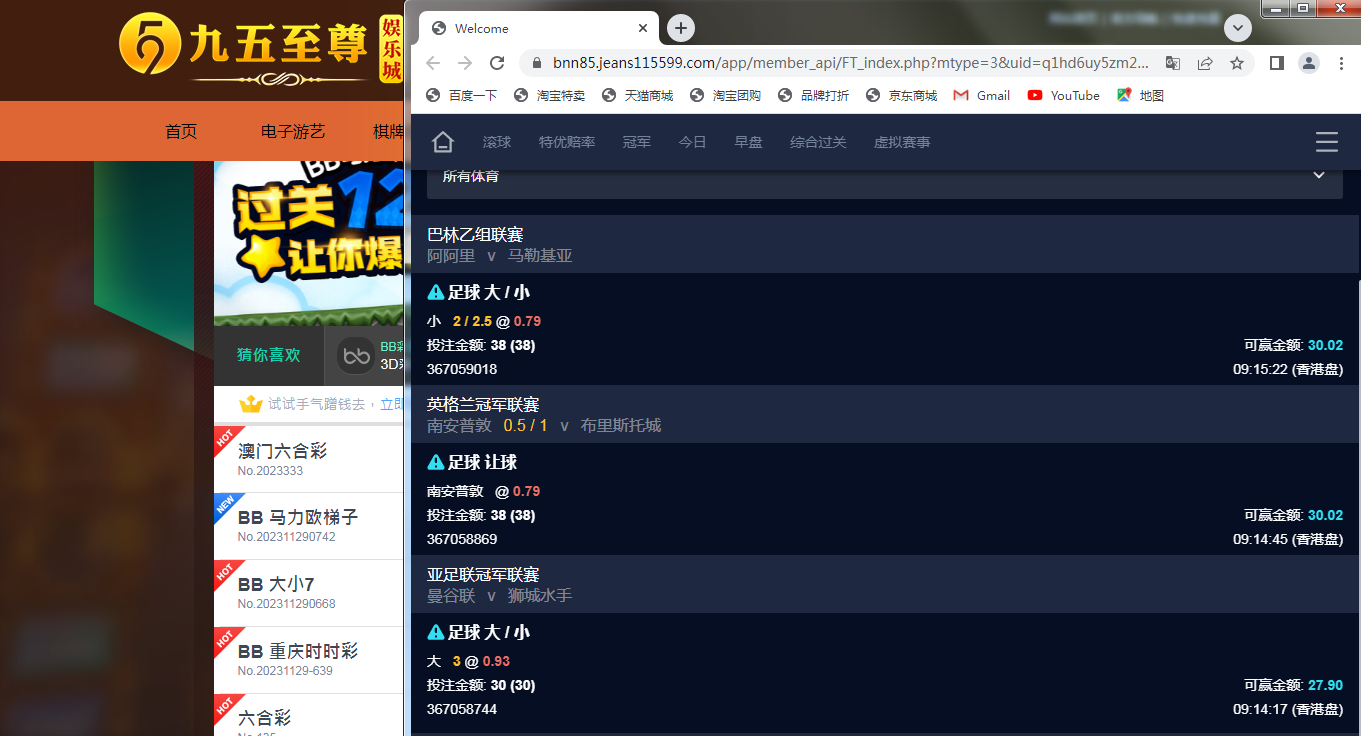Screen dimensions: 1361x736
Task: Open the 百度一下 bookmark
Action: pos(462,95)
